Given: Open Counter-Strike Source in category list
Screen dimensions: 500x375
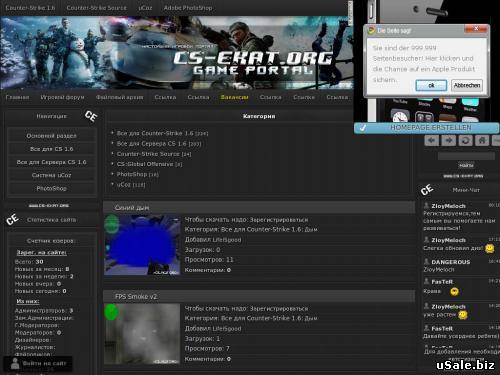Looking at the screenshot, I should (148, 154).
